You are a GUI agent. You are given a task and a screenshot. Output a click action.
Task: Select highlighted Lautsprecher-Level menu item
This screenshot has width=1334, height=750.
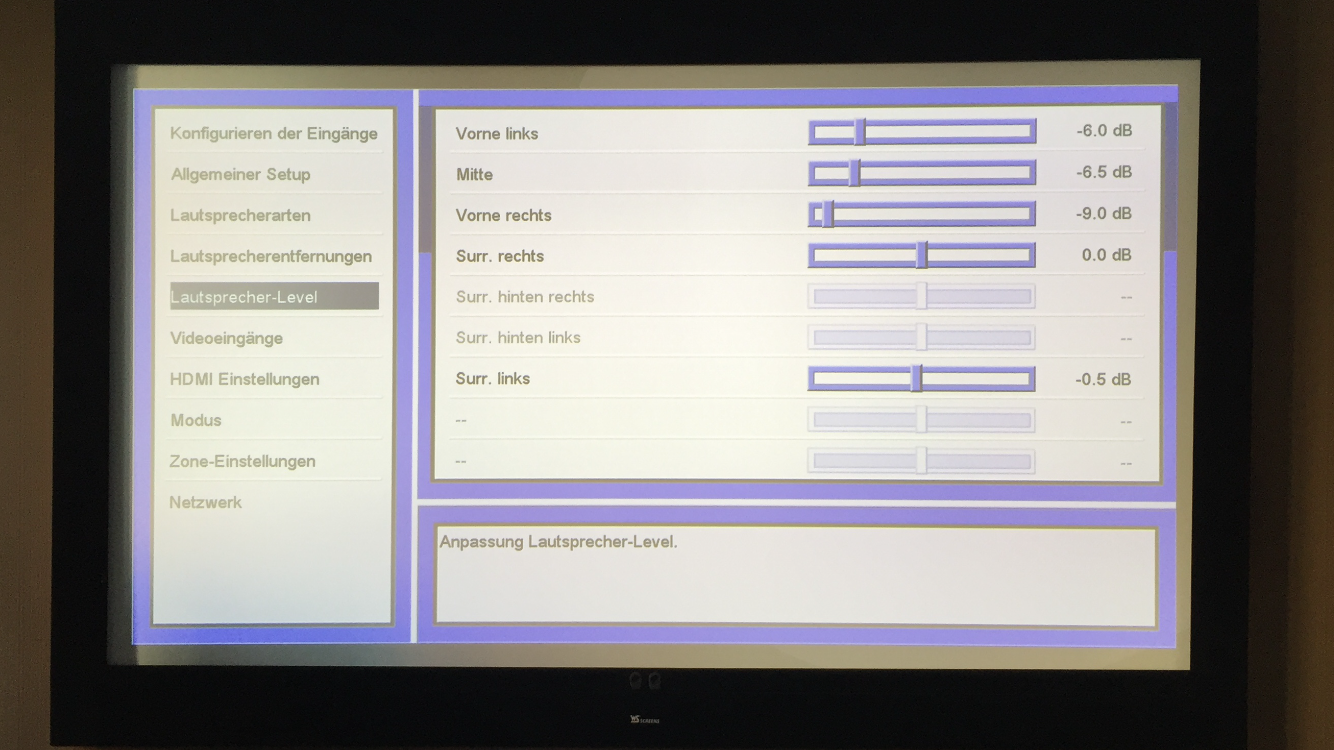(273, 297)
